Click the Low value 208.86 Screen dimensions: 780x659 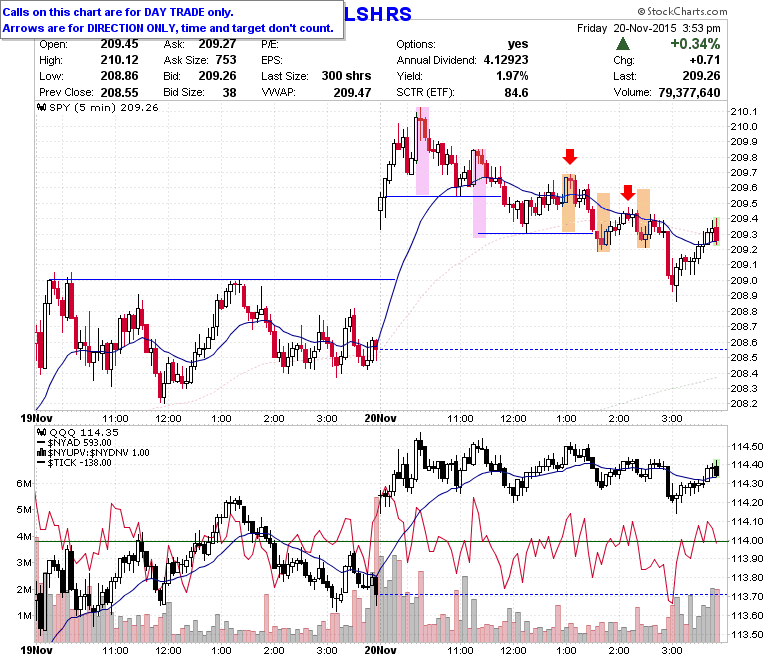click(x=119, y=76)
